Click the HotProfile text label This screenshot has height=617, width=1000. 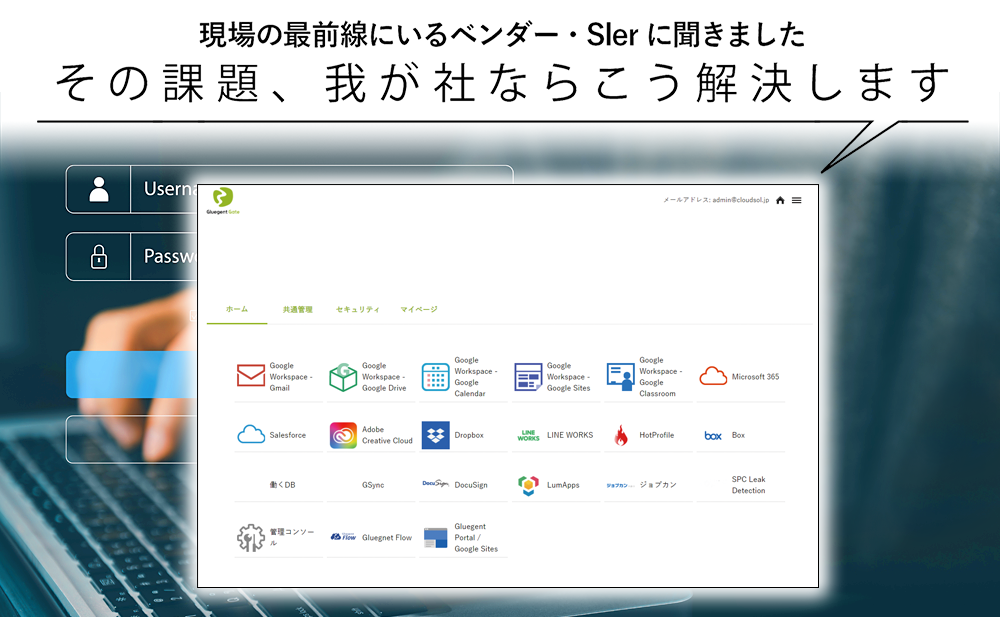tap(656, 435)
